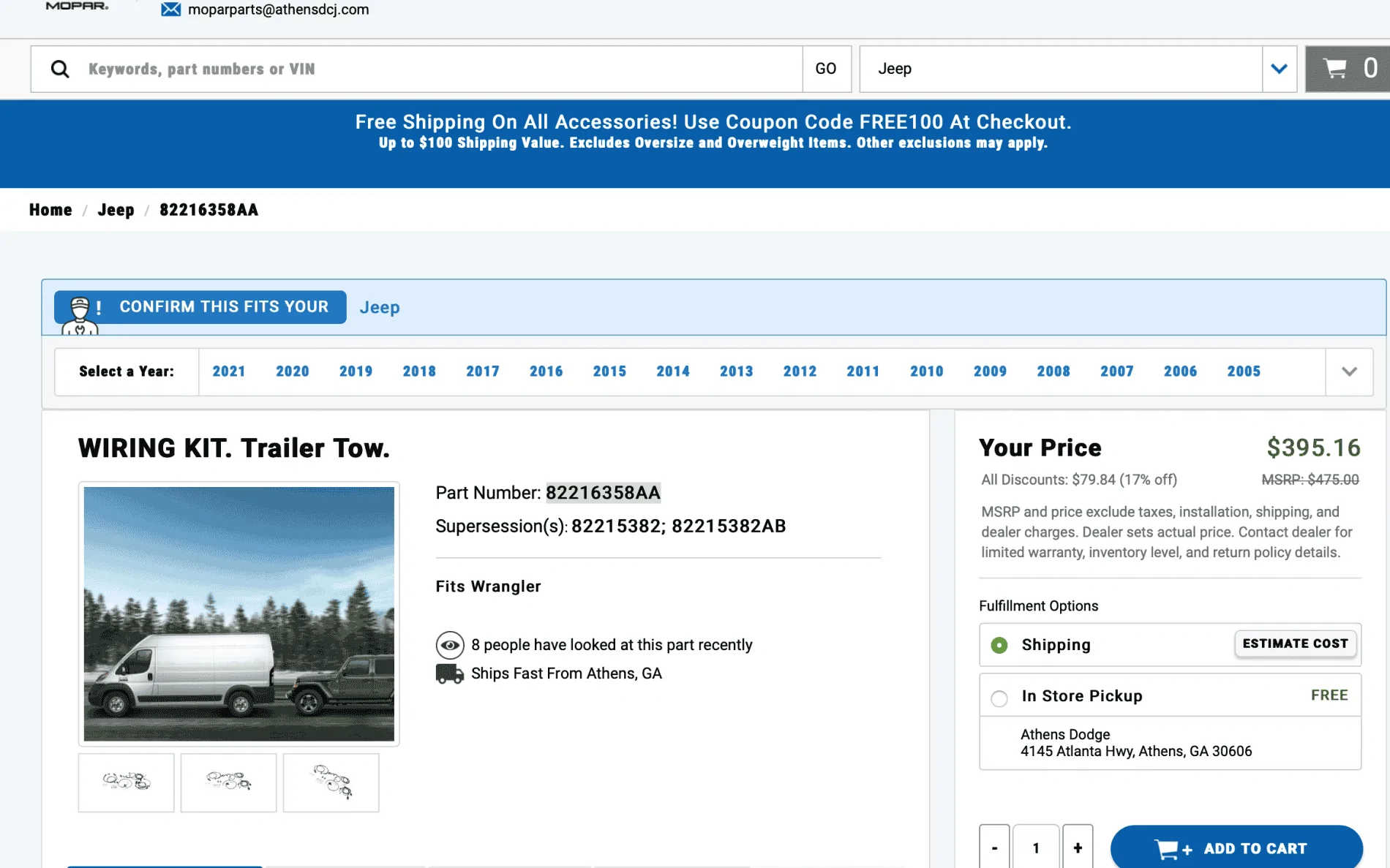Click the email envelope icon
This screenshot has height=868, width=1390.
point(171,10)
